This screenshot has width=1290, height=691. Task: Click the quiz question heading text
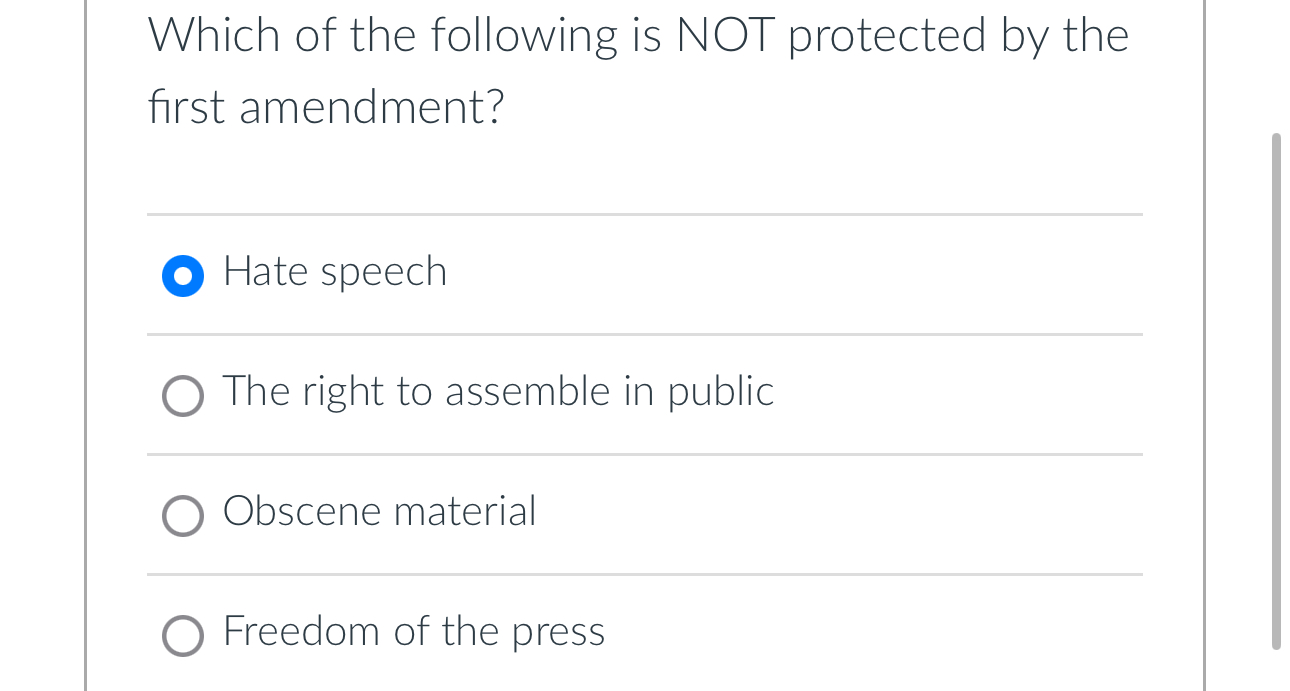639,70
